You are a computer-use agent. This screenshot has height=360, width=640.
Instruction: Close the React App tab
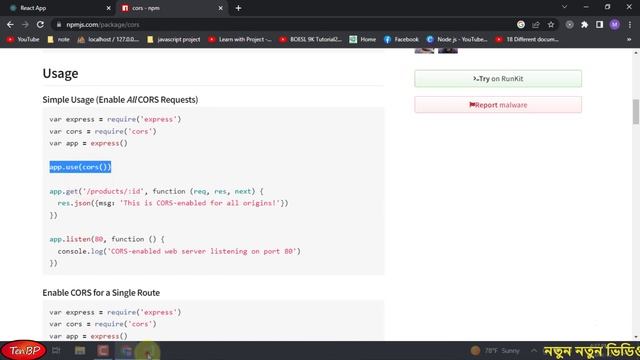(108, 8)
